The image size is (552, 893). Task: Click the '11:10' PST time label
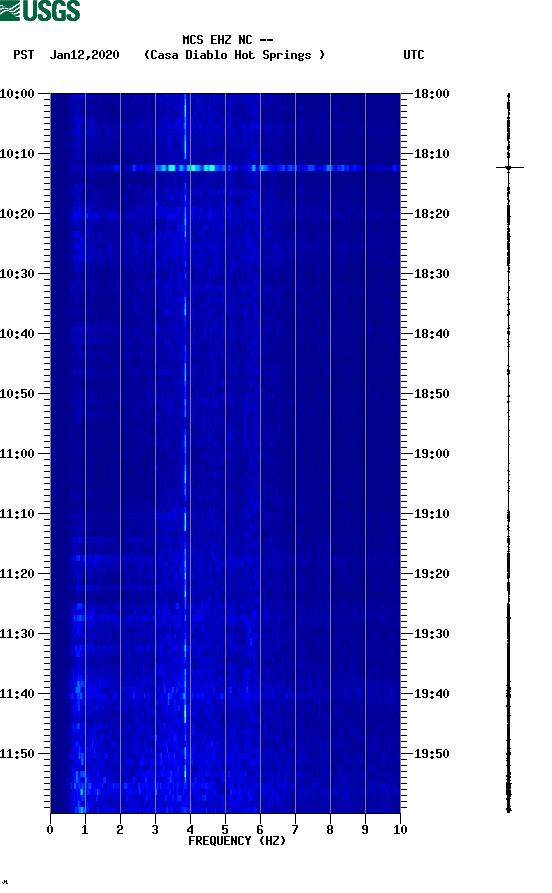click(17, 514)
